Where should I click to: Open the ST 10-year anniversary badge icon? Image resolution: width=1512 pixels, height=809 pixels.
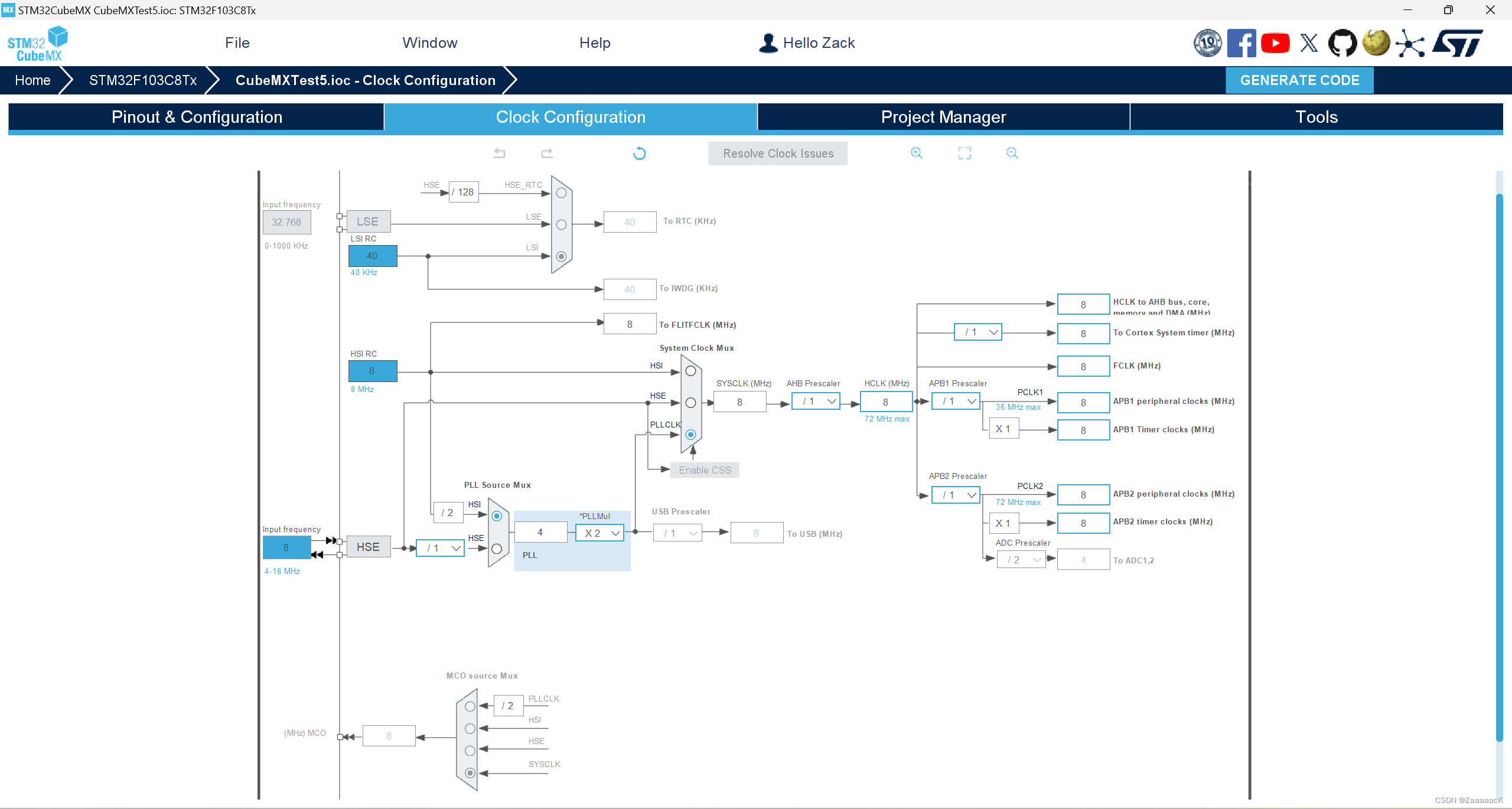1208,43
